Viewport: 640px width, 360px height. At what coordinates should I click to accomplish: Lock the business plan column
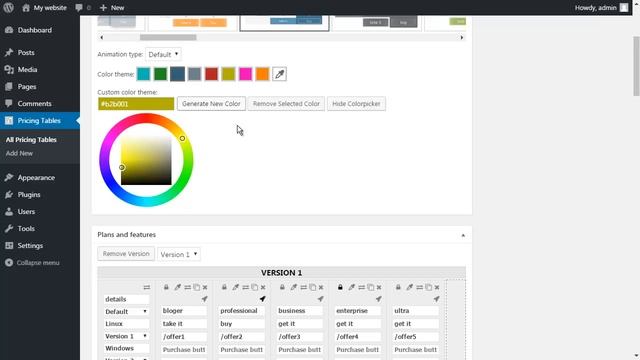pyautogui.click(x=282, y=287)
